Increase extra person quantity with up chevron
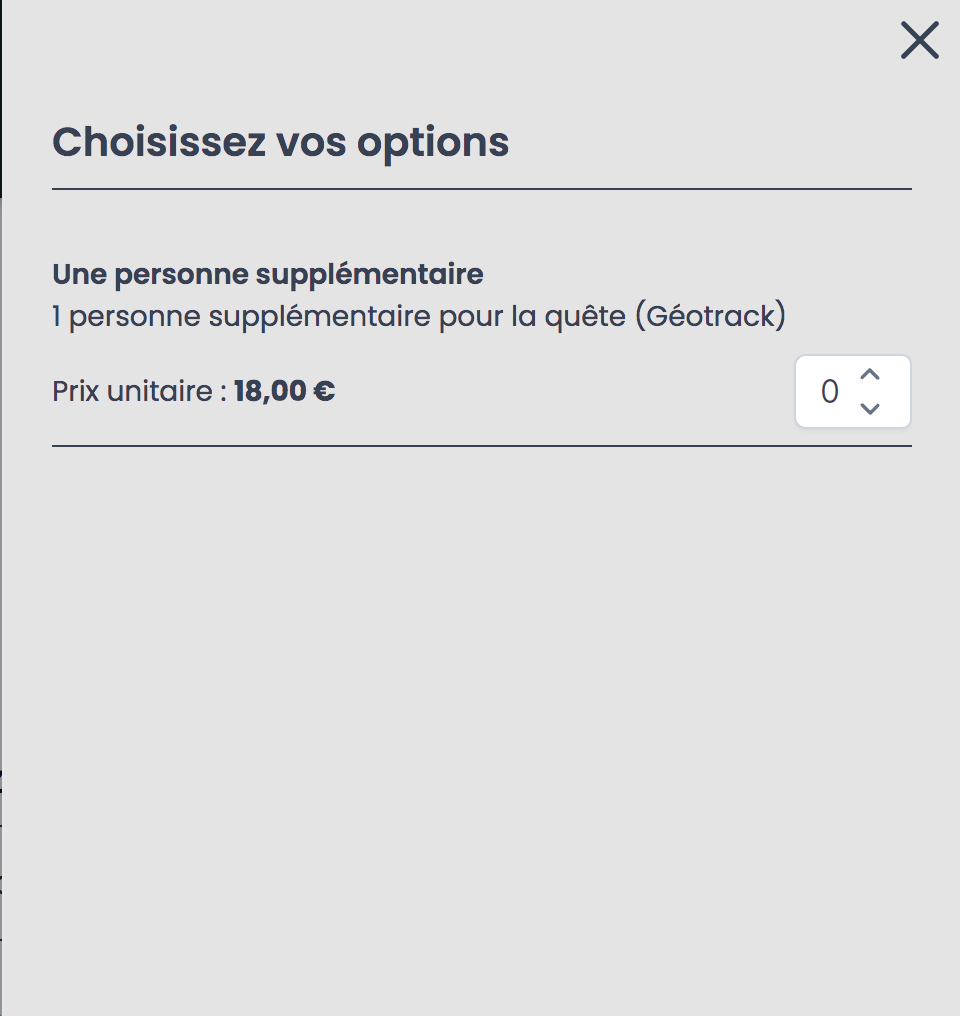 [x=869, y=375]
